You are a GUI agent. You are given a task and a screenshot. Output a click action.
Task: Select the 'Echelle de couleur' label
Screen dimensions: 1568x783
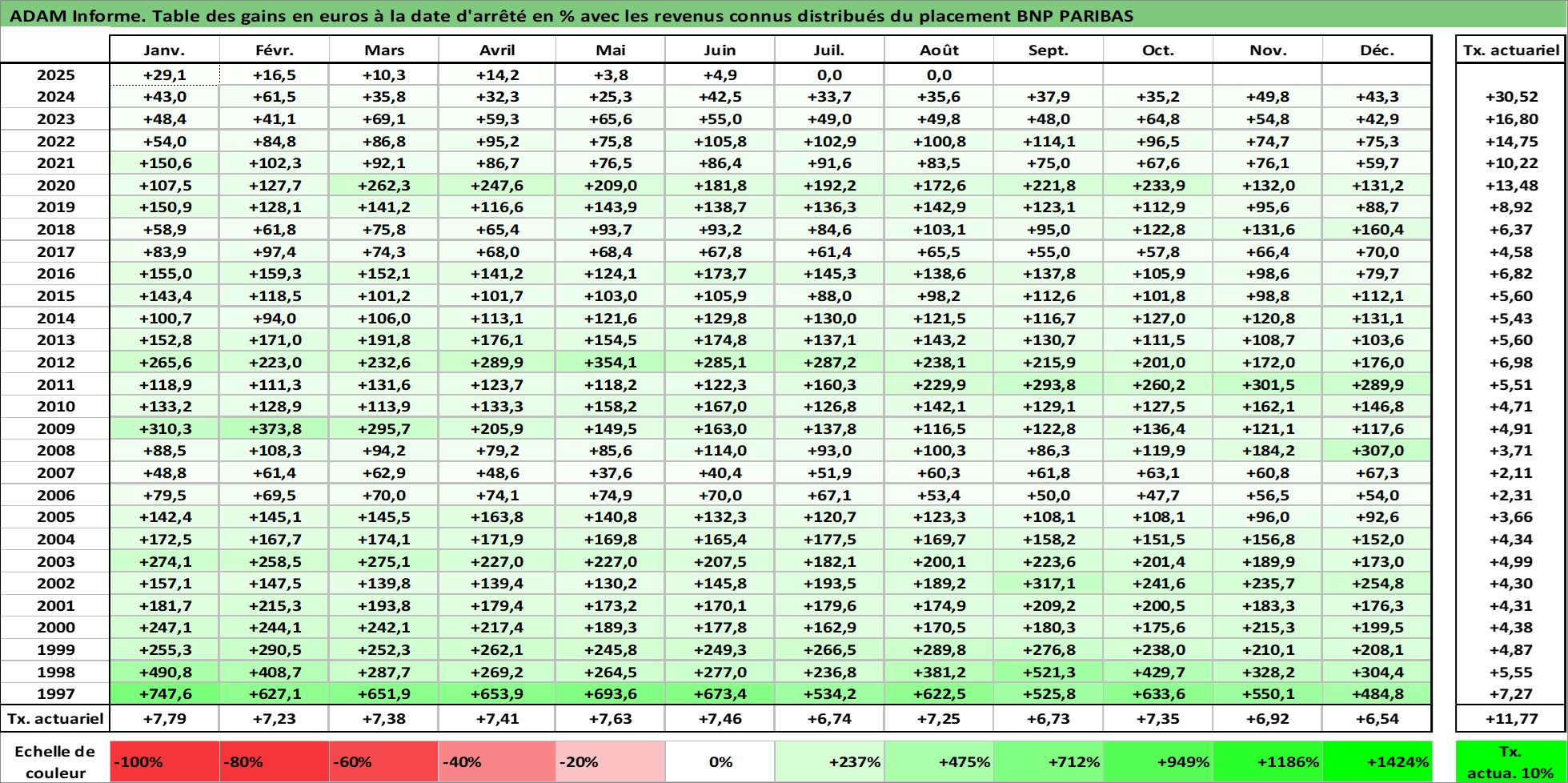55,761
